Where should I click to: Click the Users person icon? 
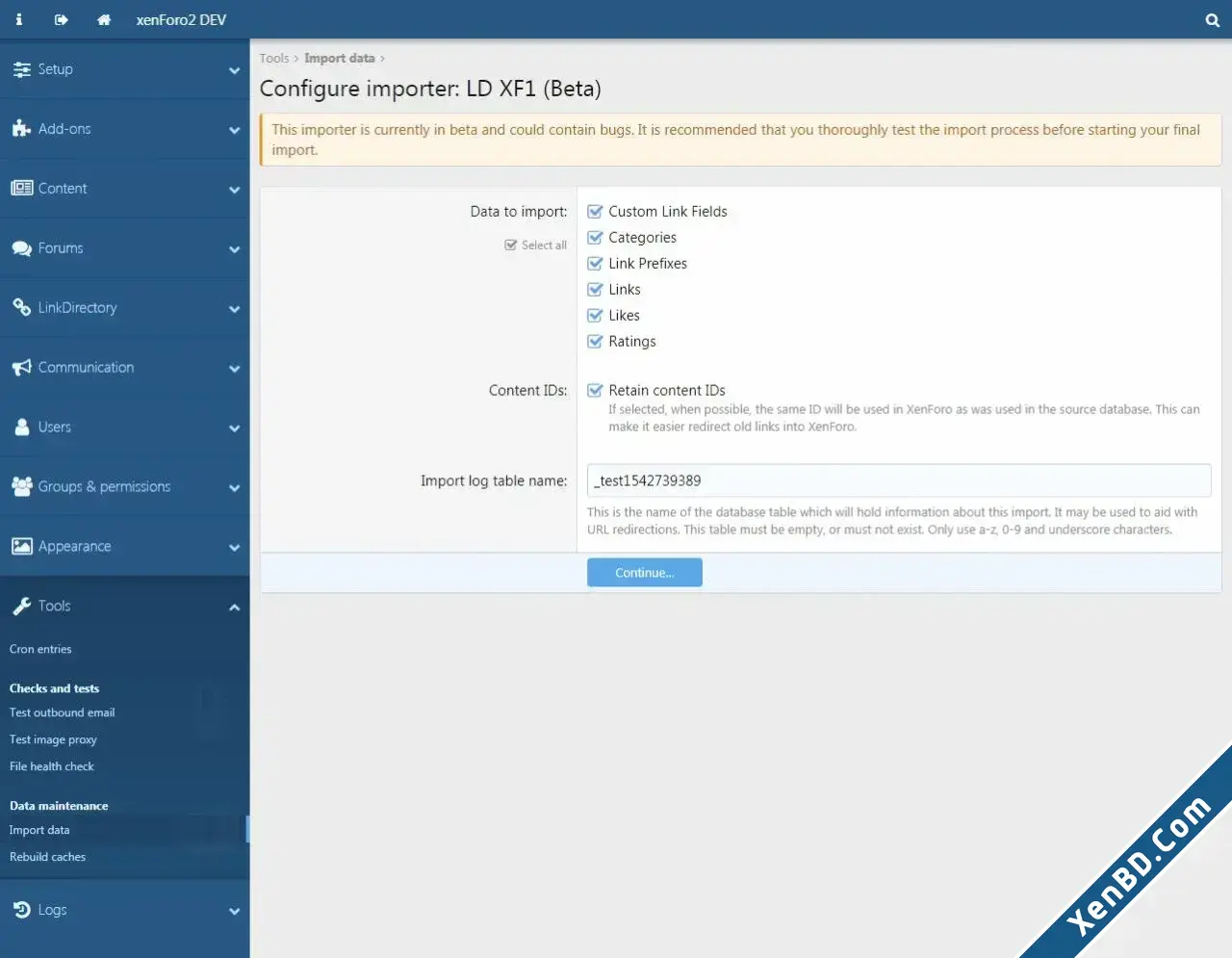pyautogui.click(x=21, y=427)
